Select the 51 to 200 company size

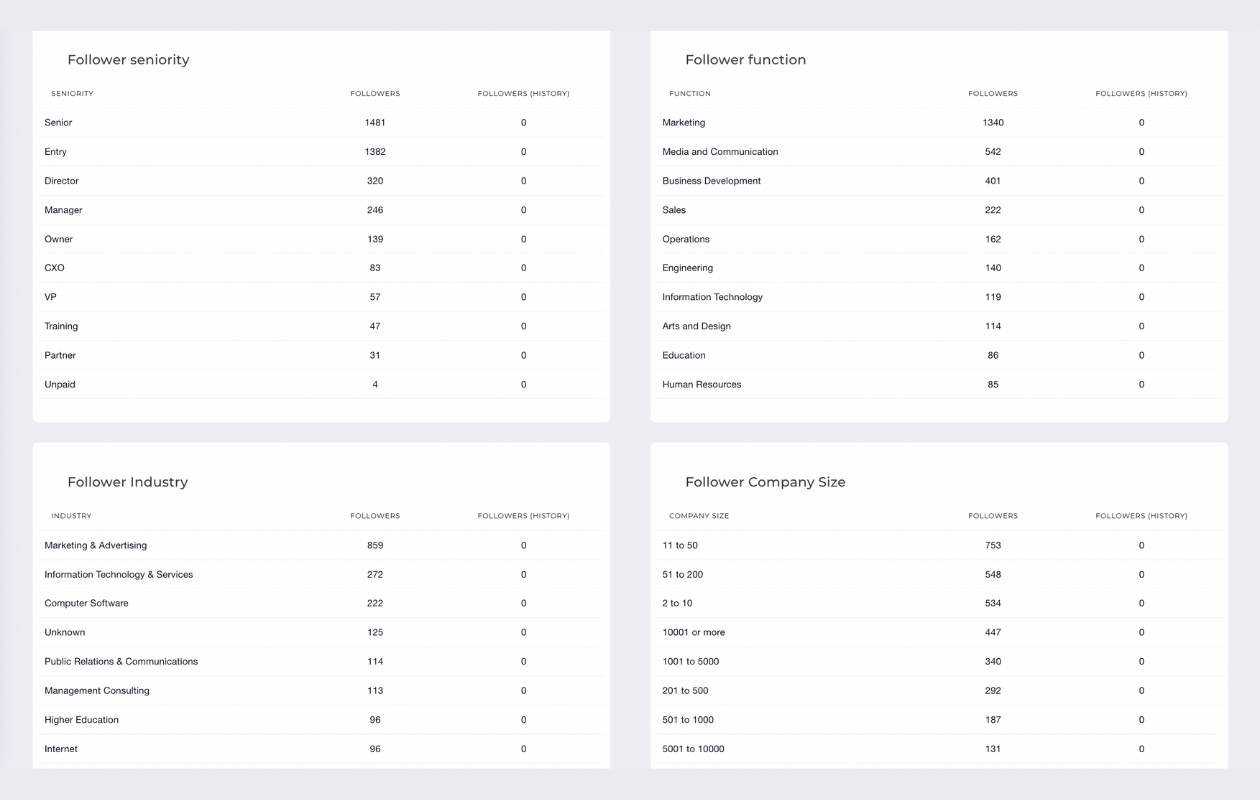683,574
